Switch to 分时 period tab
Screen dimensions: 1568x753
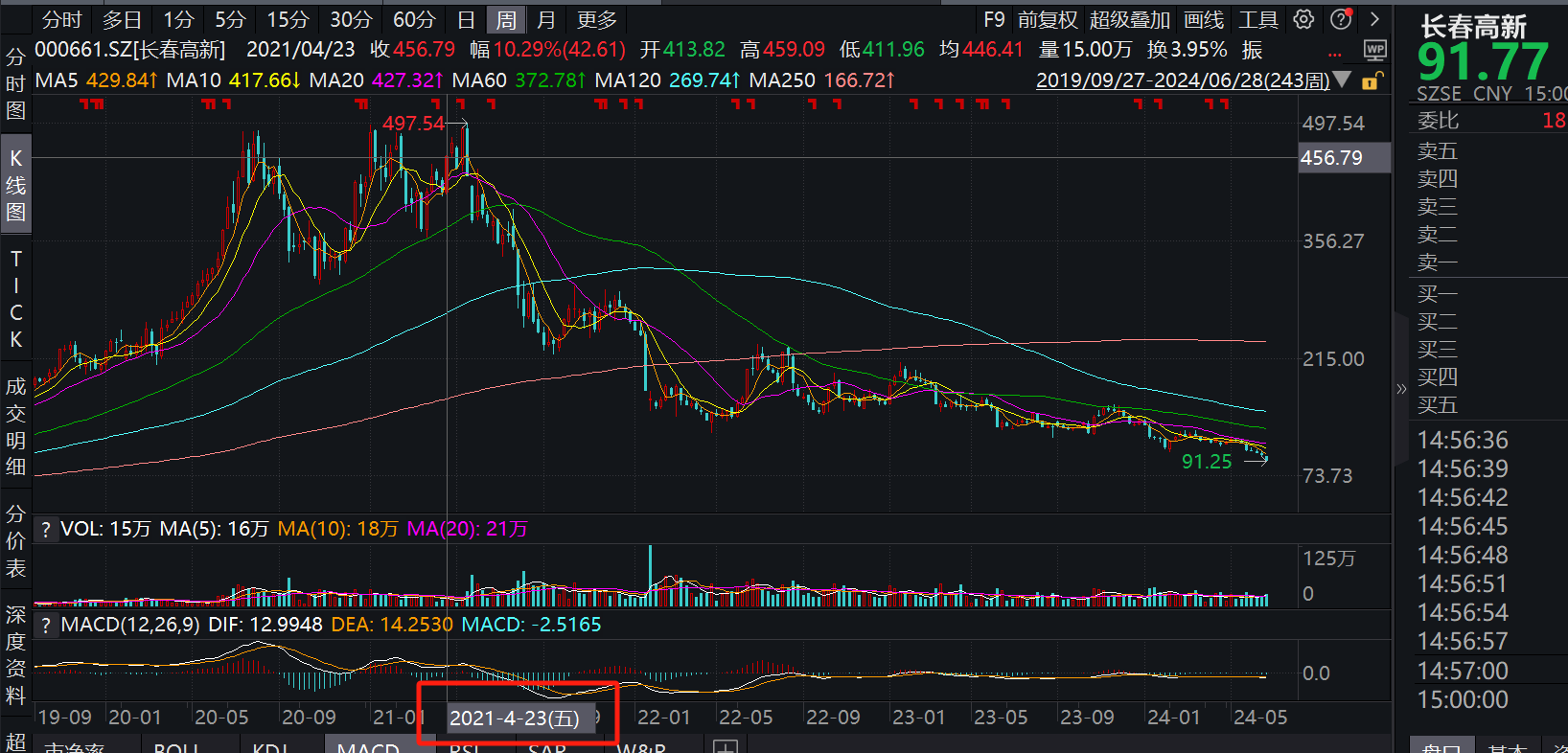[x=62, y=19]
